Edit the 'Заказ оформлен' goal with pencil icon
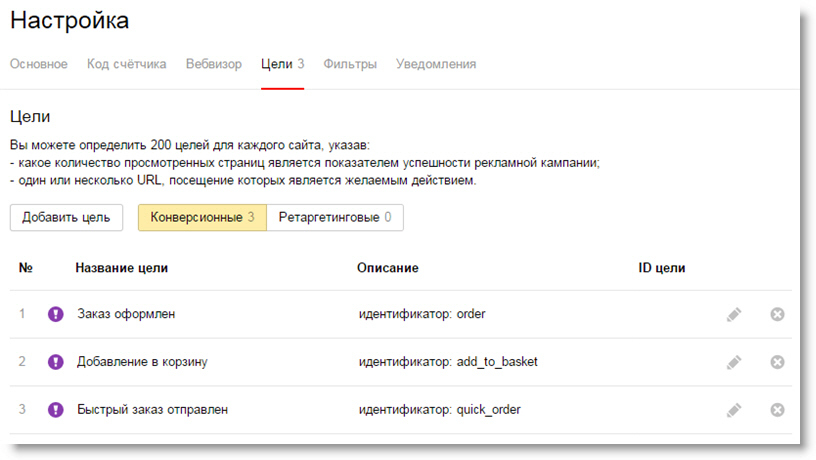This screenshot has height=460, width=816. click(x=734, y=314)
